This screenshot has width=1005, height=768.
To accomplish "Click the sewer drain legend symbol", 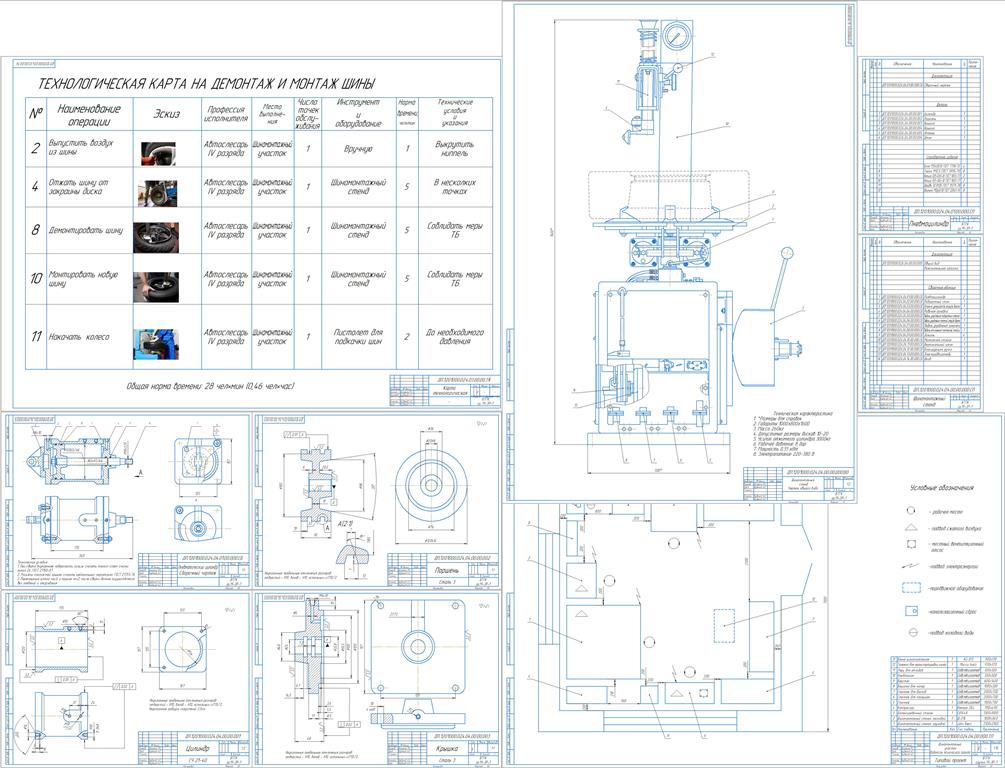I will pos(912,611).
